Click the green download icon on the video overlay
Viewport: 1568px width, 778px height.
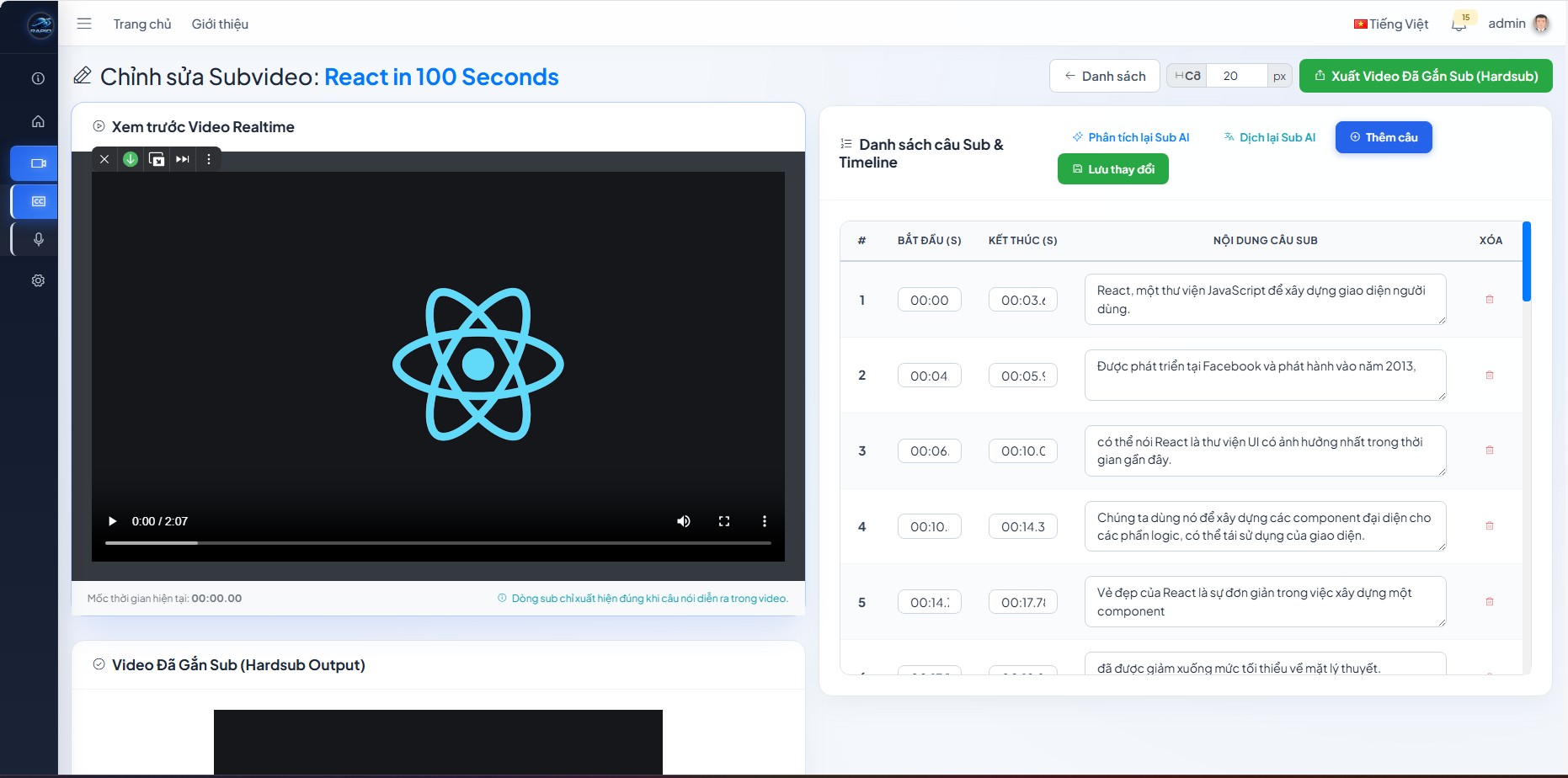pyautogui.click(x=131, y=159)
